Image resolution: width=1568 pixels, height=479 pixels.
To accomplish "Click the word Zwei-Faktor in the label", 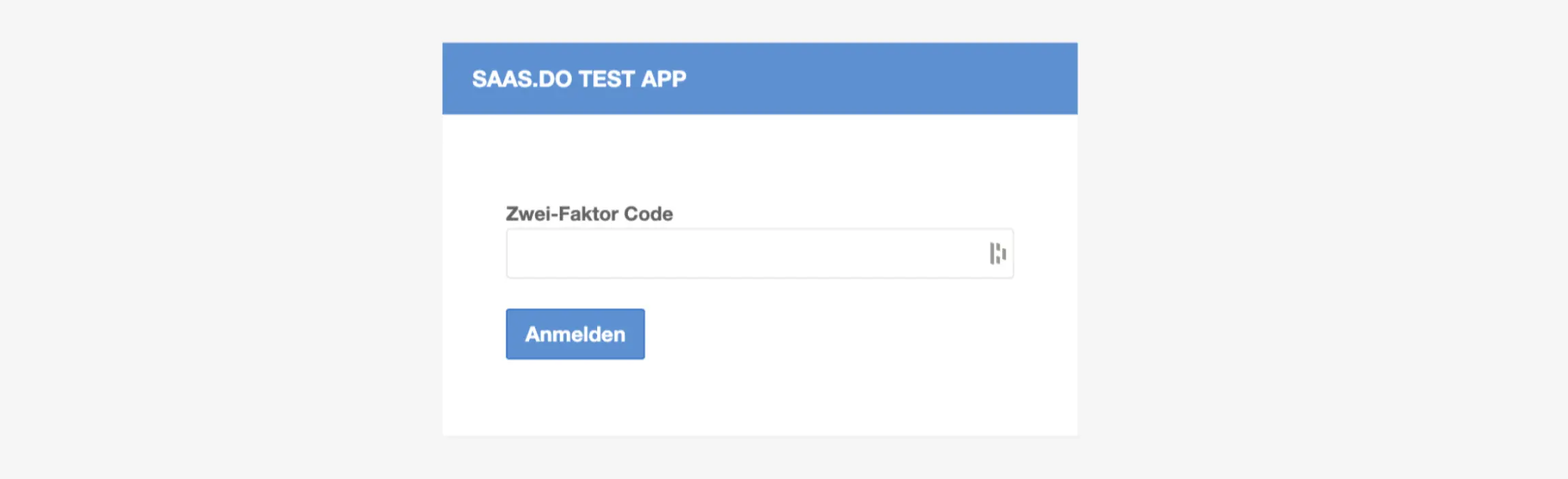I will (562, 214).
